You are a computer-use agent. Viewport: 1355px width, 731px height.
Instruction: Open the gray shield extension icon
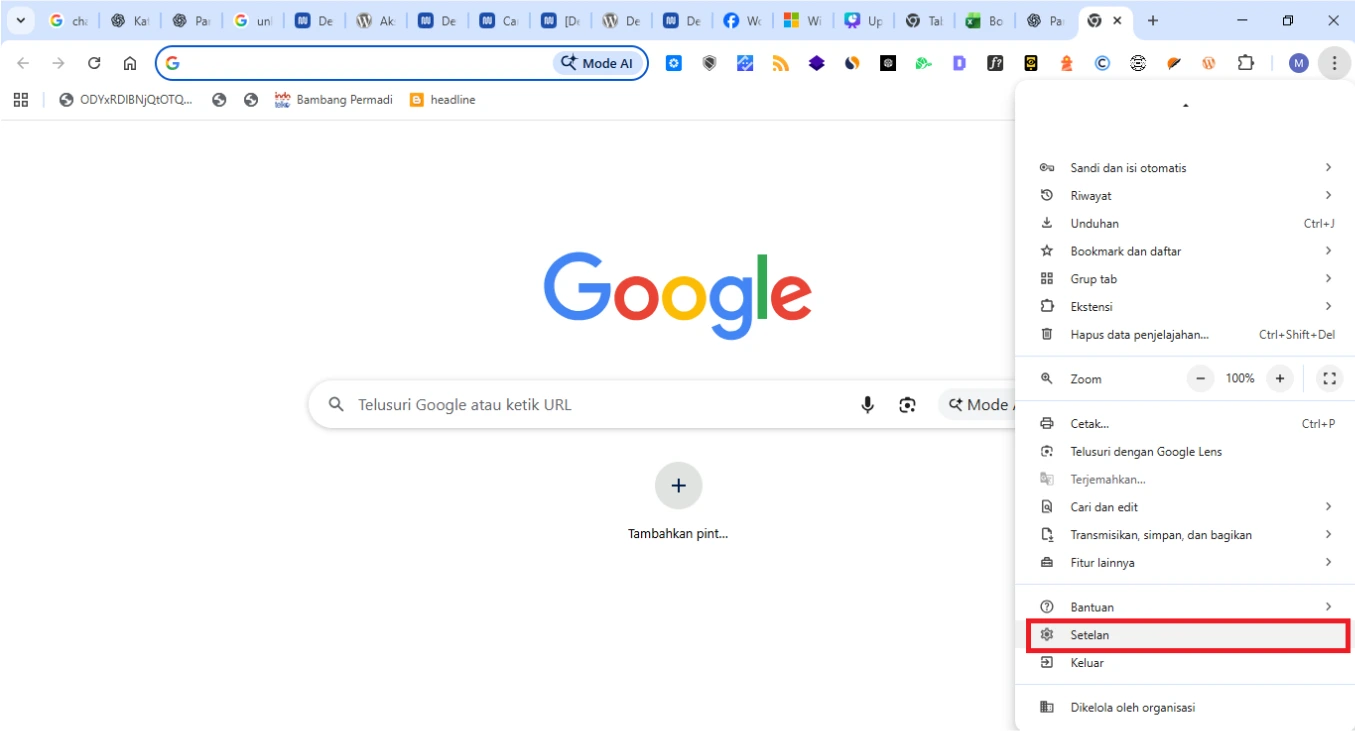click(x=710, y=63)
